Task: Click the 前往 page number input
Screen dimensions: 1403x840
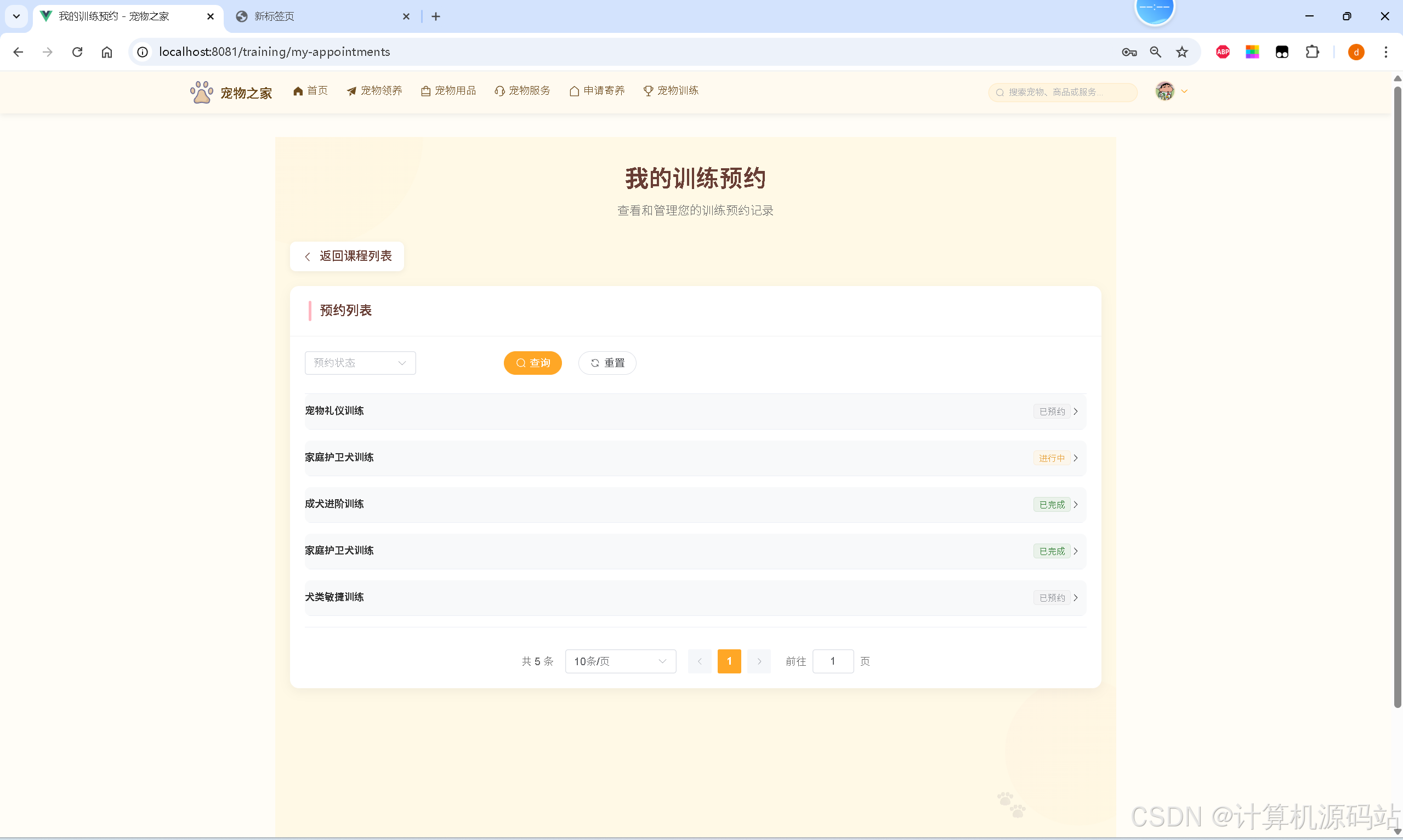Action: pyautogui.click(x=833, y=661)
